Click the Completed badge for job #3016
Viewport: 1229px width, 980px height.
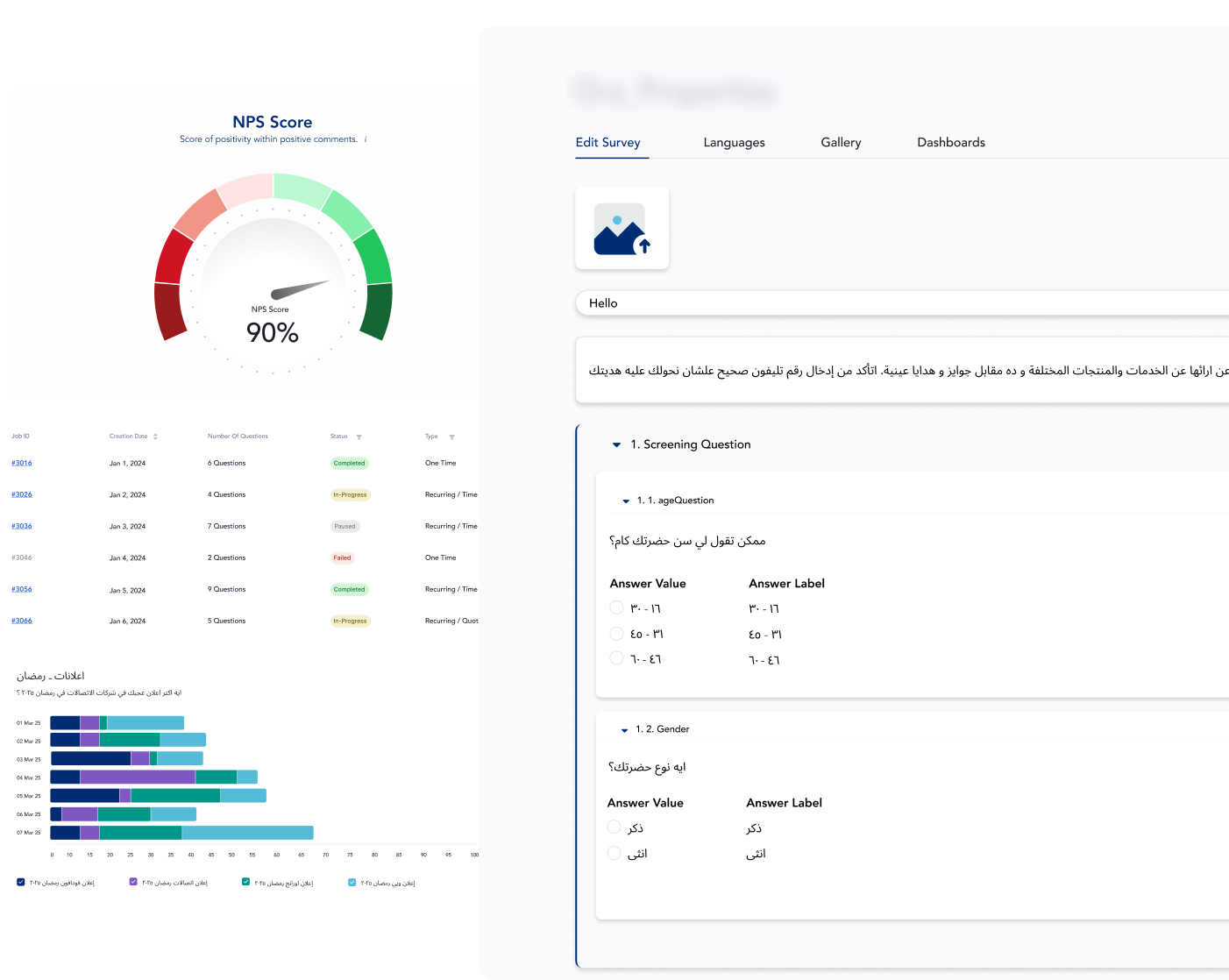point(349,463)
